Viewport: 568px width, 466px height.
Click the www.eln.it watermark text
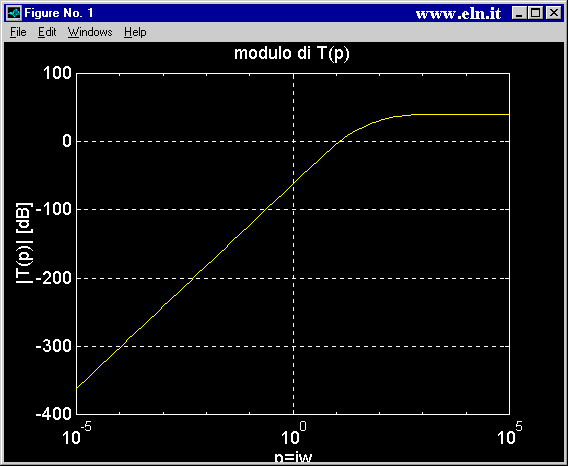click(458, 14)
